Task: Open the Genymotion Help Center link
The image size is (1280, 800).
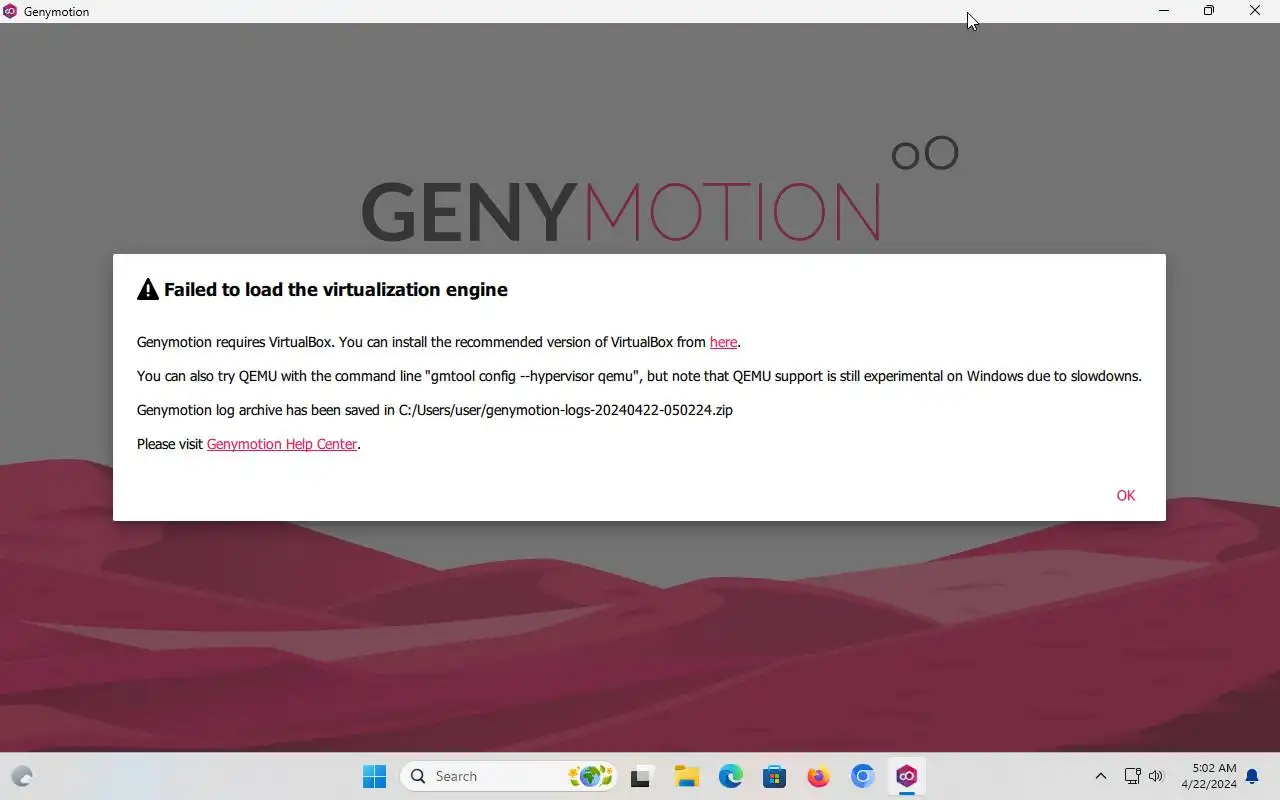Action: 282,444
